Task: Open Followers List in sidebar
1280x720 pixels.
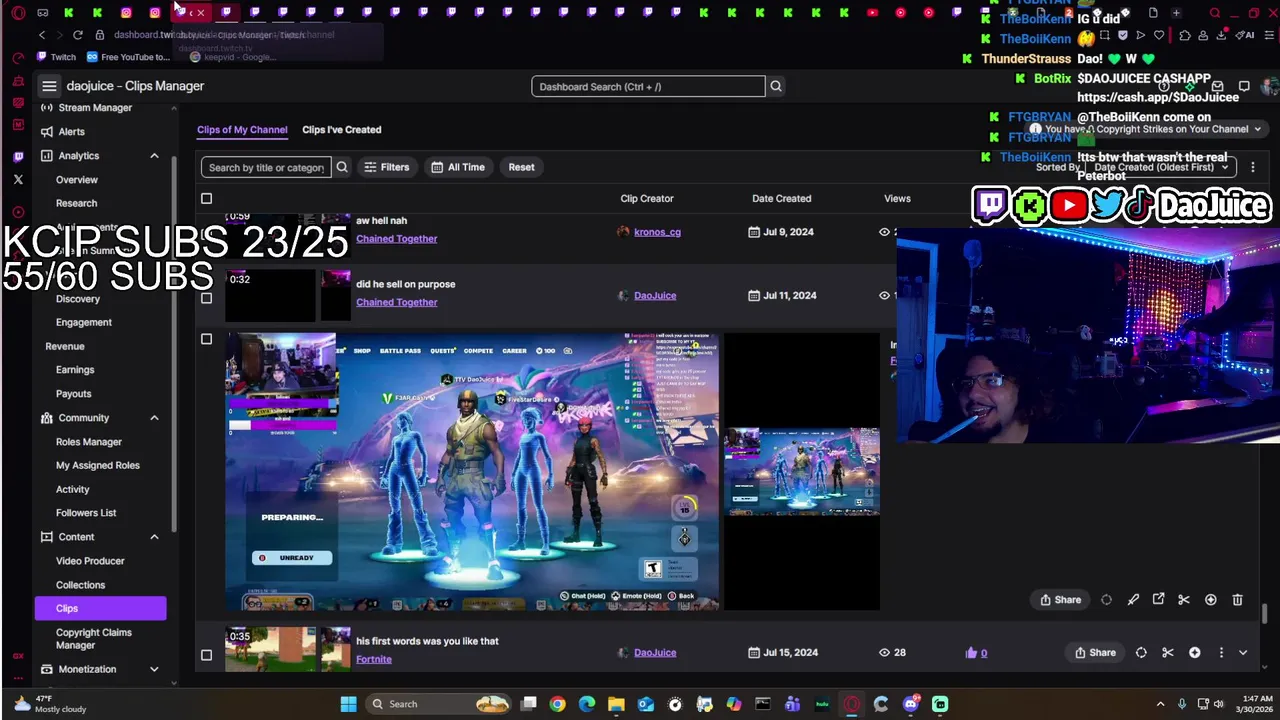Action: (86, 513)
